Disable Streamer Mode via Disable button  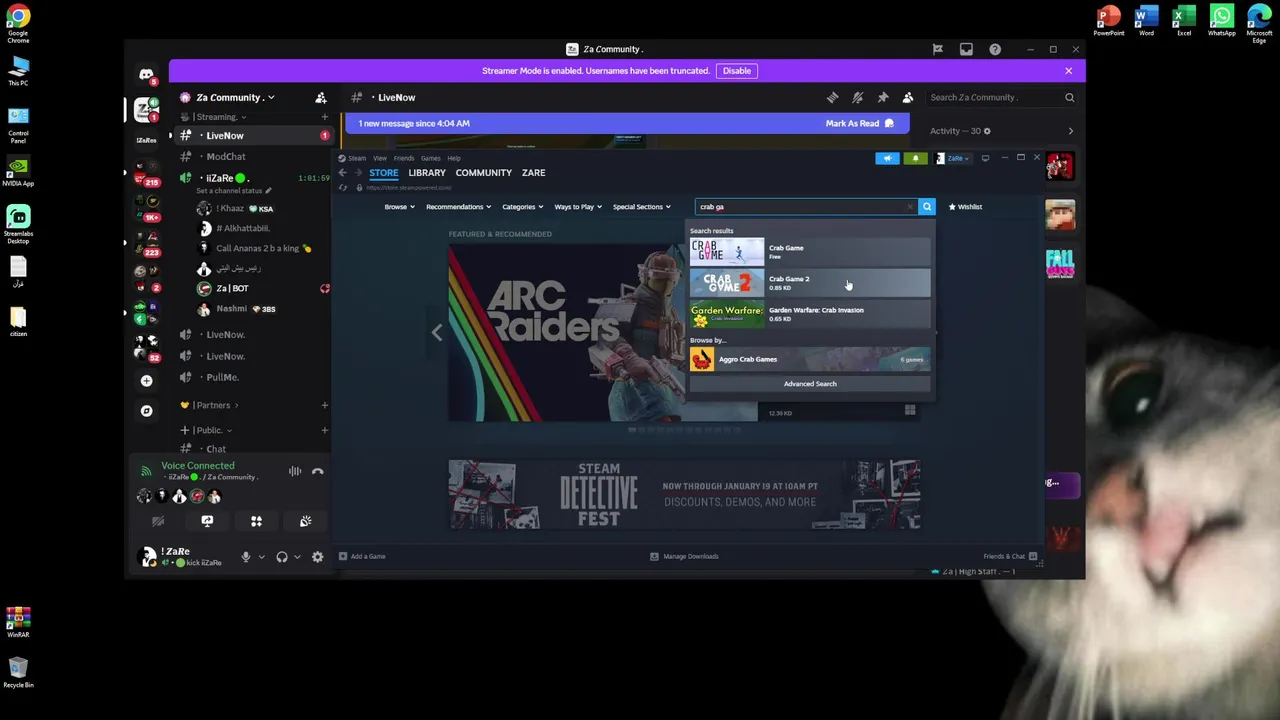click(x=737, y=71)
